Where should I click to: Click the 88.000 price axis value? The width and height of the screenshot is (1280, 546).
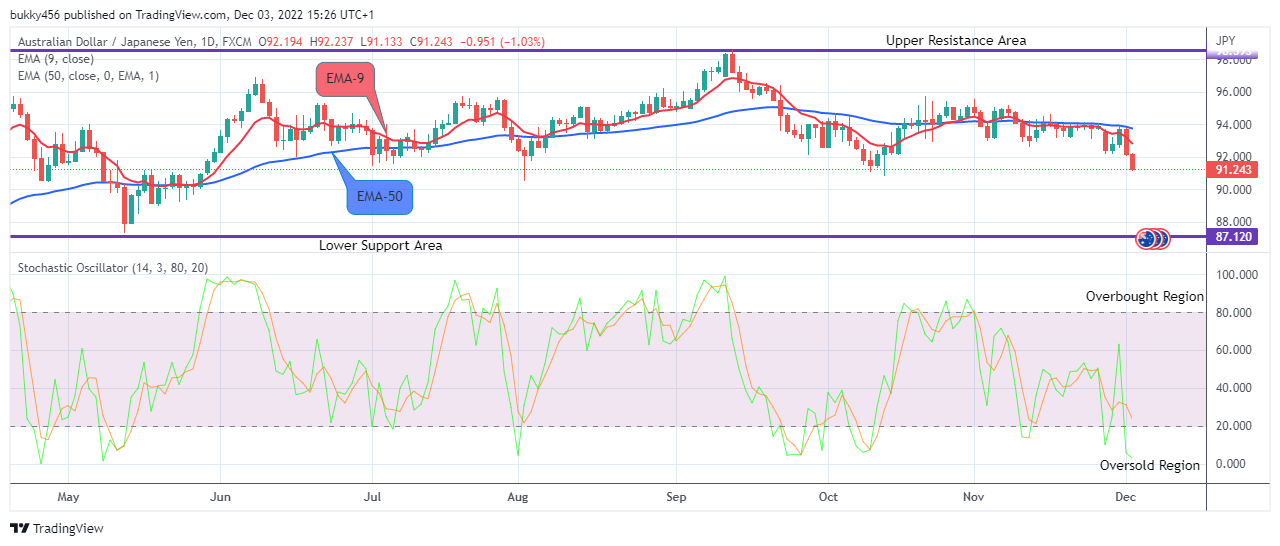[x=1234, y=222]
